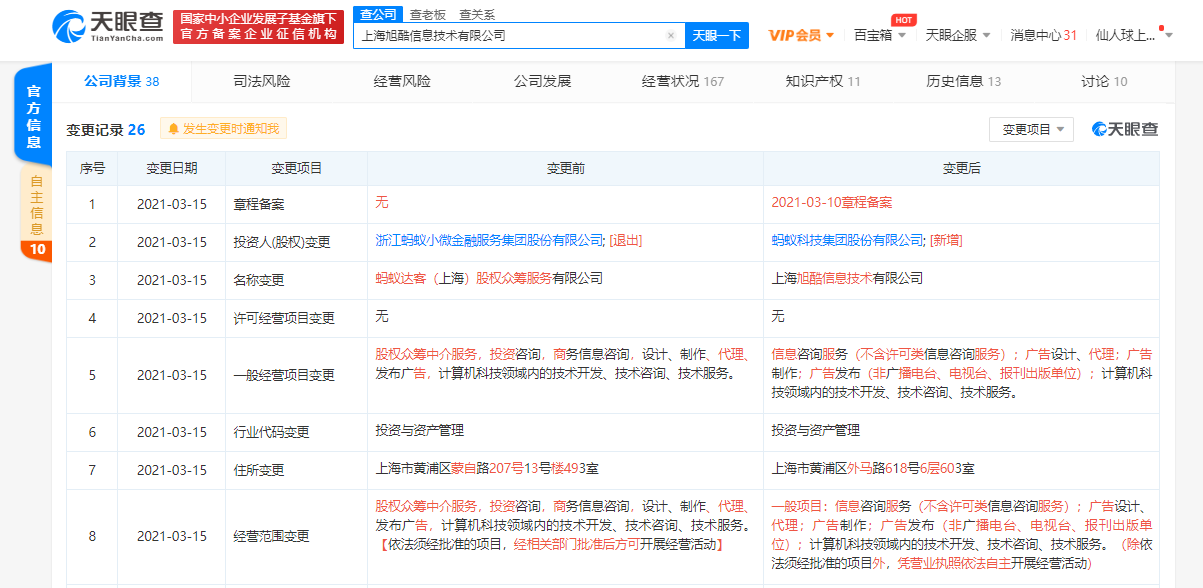Click the 变更记录 section heading
The image size is (1203, 588).
coord(106,129)
